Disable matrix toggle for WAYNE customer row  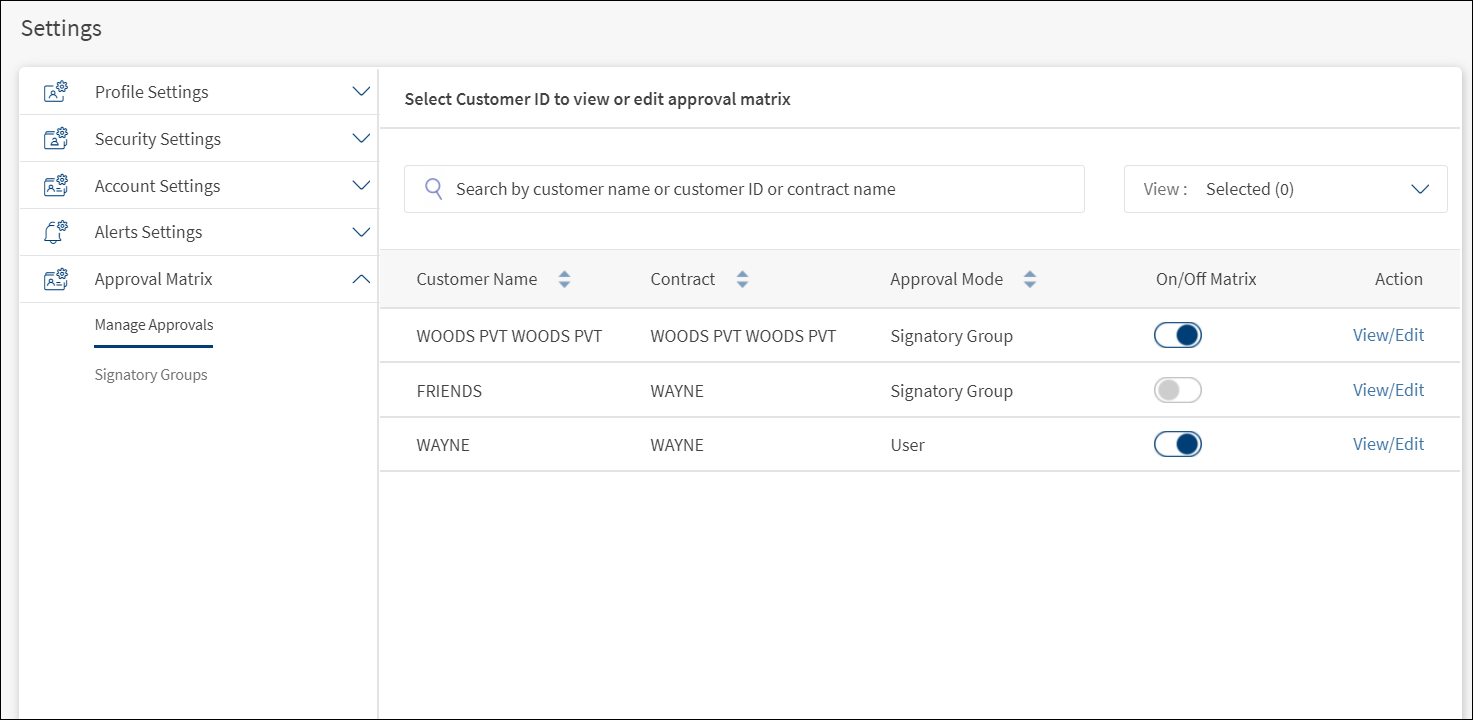coord(1177,444)
